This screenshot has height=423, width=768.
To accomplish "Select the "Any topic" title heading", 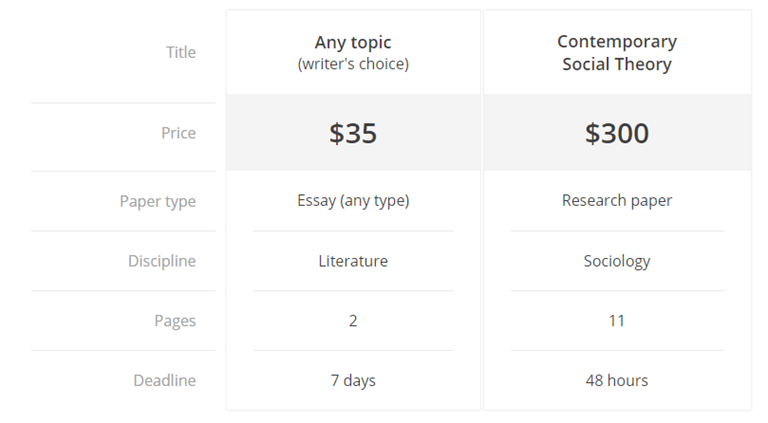I will 353,43.
